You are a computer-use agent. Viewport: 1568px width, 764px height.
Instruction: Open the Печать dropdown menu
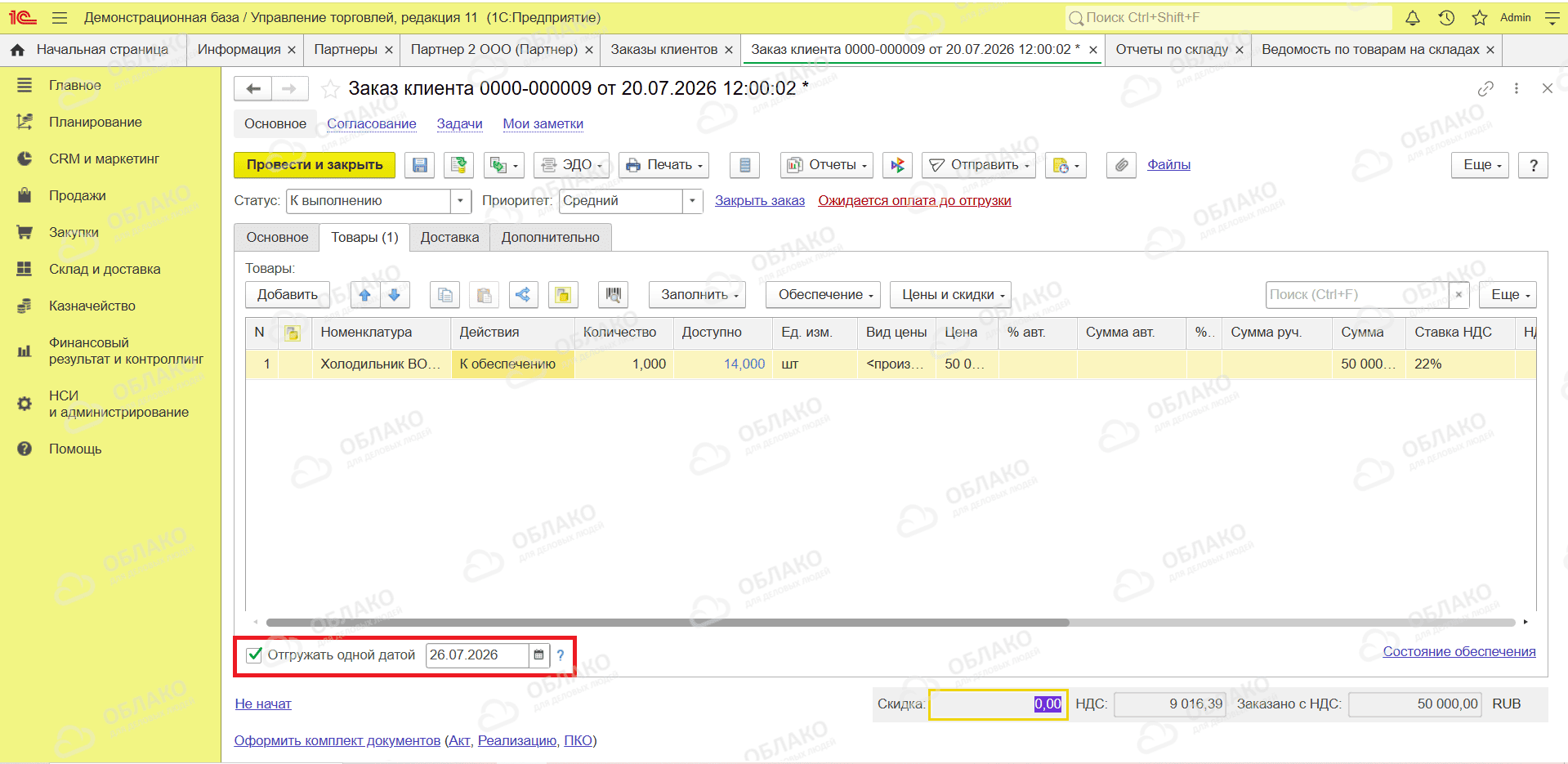663,165
